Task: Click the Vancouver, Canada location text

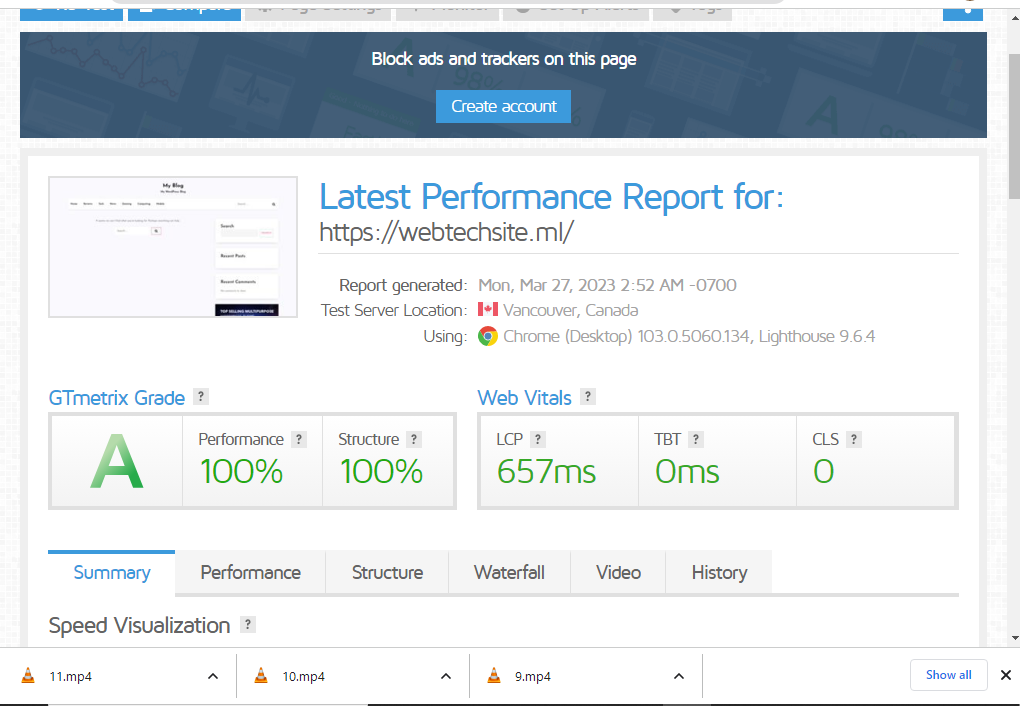Action: click(x=570, y=310)
